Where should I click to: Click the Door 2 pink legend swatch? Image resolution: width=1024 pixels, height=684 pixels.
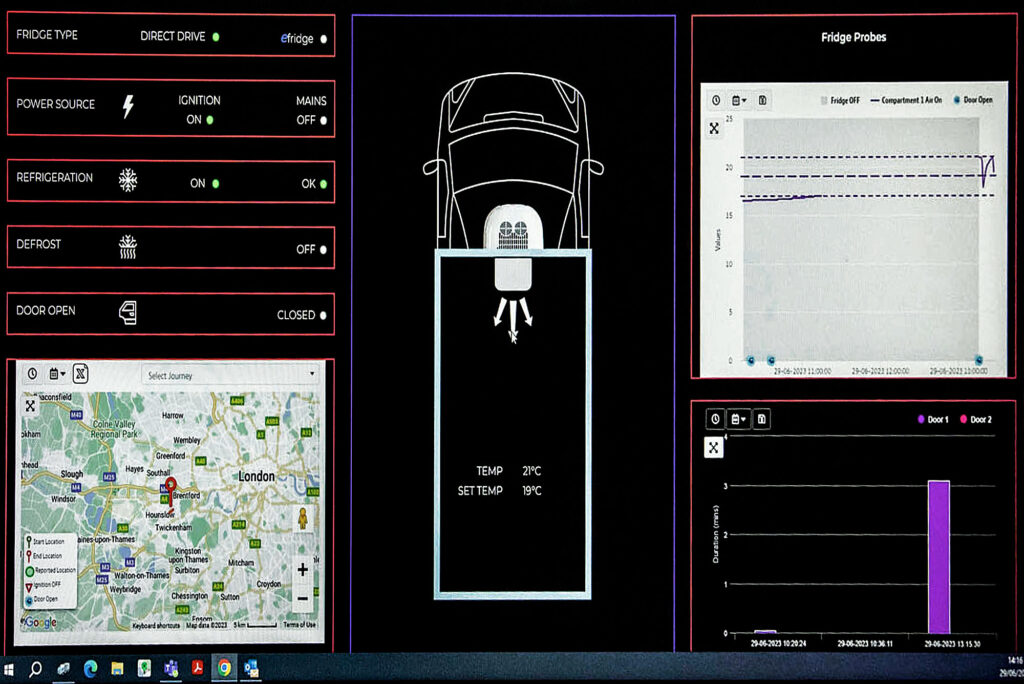coord(963,419)
